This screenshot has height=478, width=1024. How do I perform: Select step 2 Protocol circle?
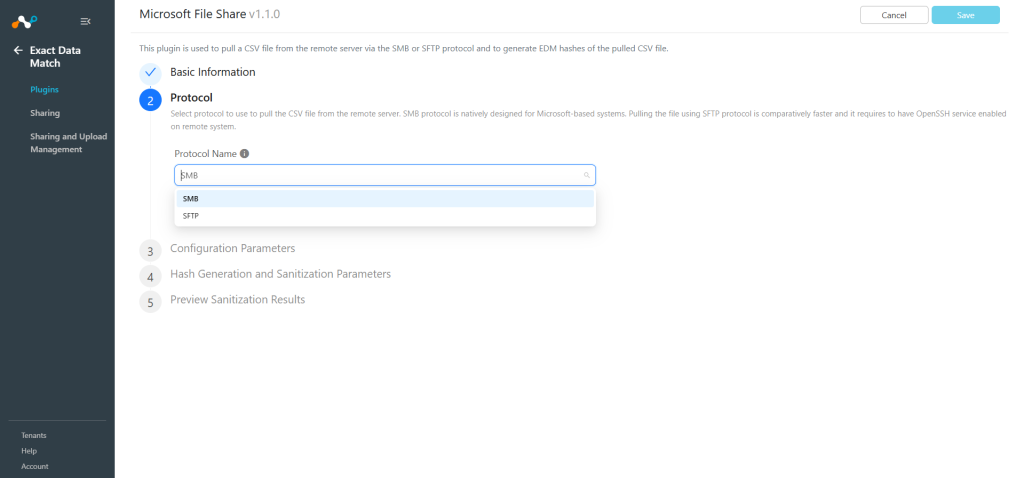pyautogui.click(x=150, y=101)
